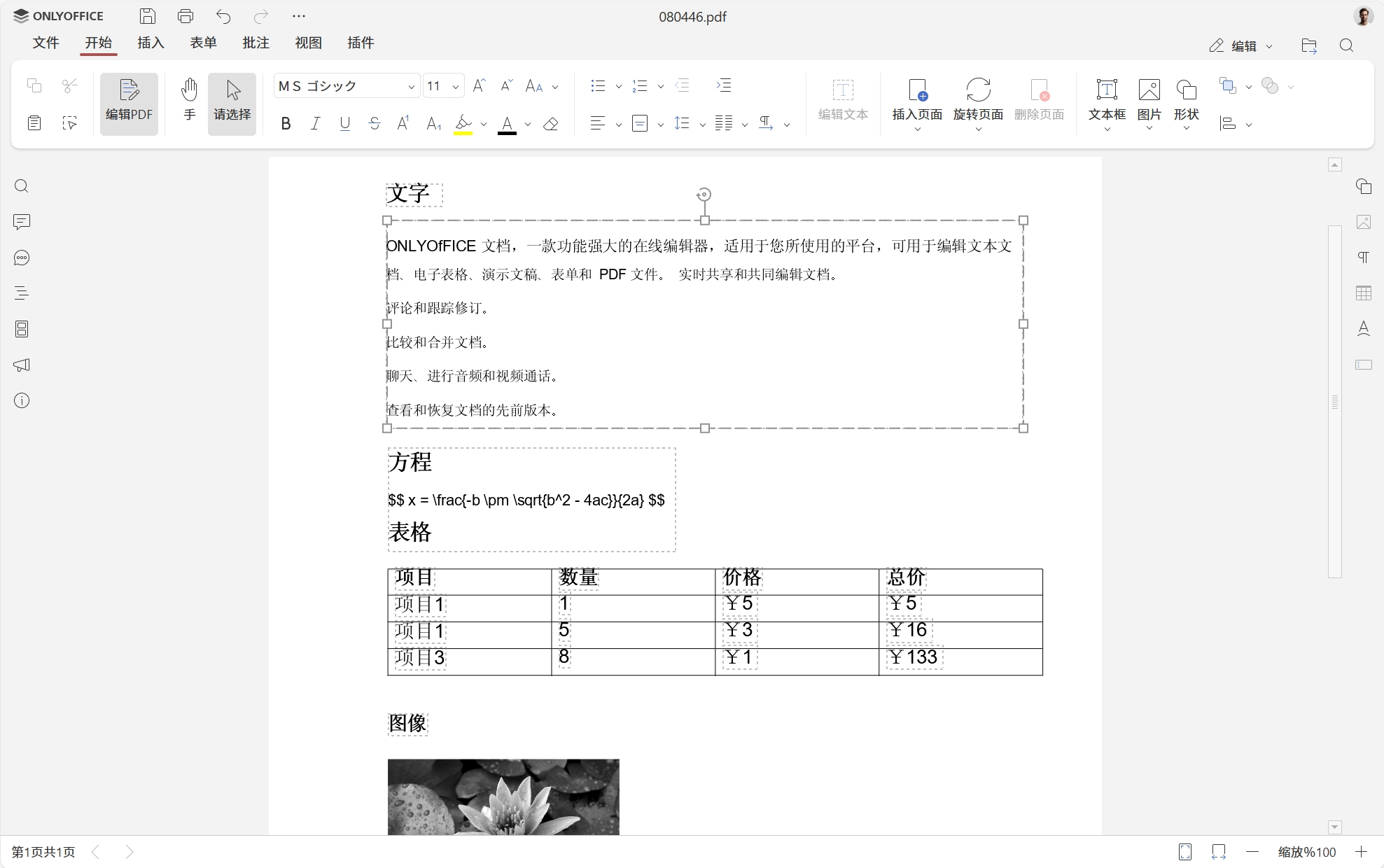Click the Paste clipboard icon
This screenshot has width=1384, height=868.
point(34,123)
